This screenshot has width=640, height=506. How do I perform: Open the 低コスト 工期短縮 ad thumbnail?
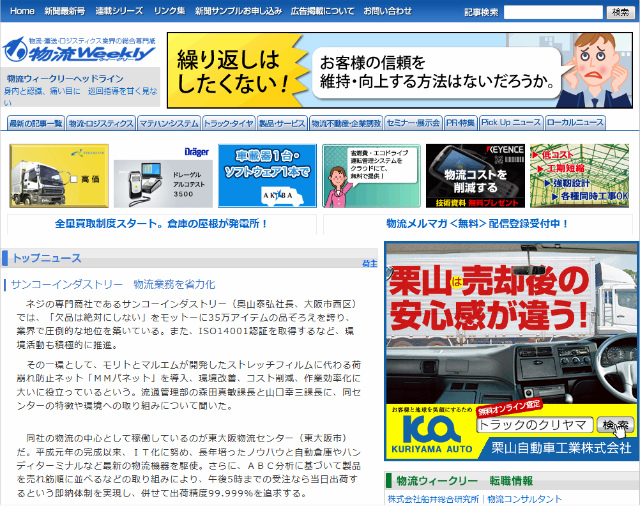[579, 176]
